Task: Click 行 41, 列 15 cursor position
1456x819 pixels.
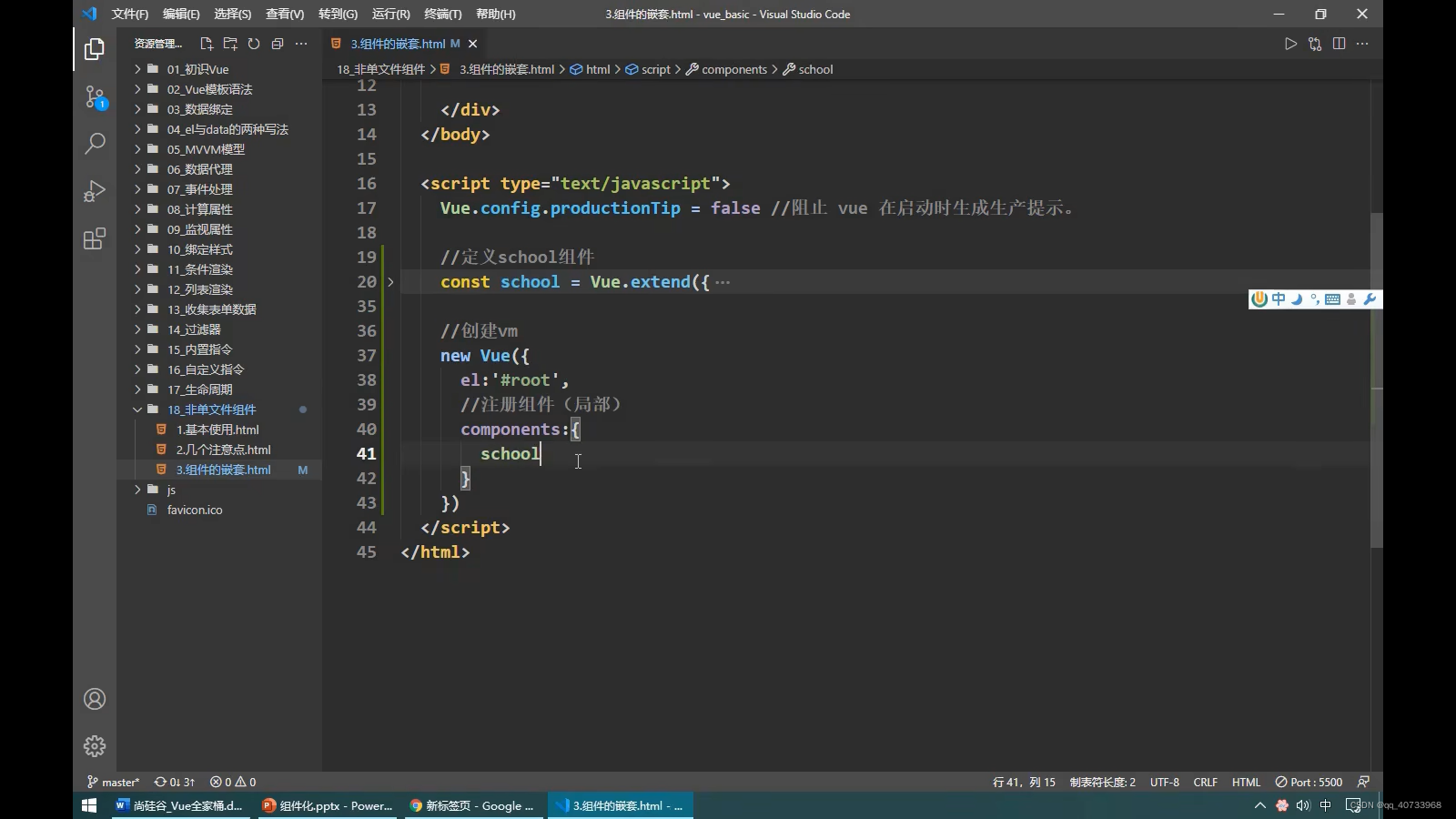Action: click(x=1025, y=782)
